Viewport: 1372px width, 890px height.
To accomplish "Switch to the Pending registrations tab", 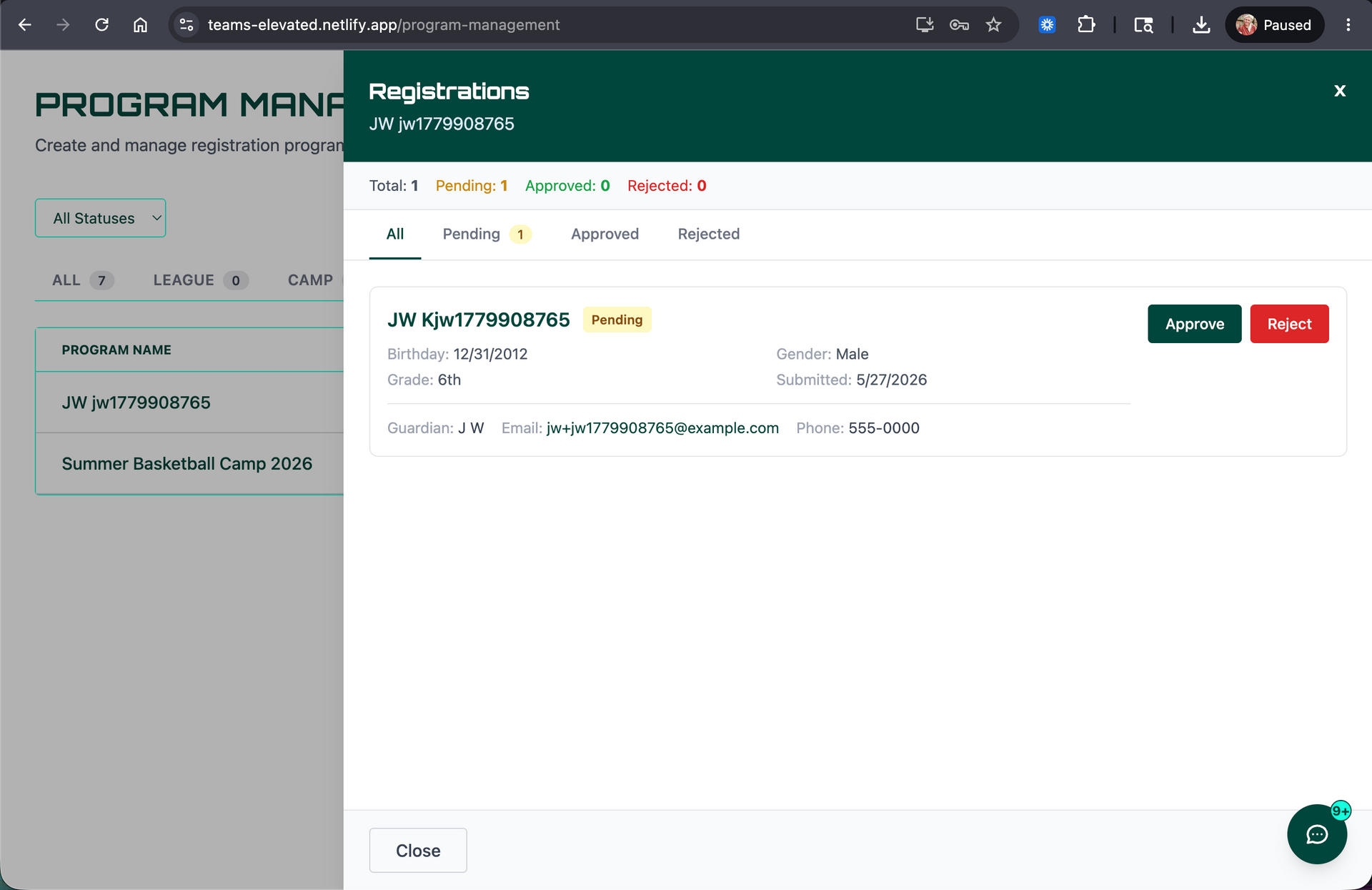I will [486, 234].
